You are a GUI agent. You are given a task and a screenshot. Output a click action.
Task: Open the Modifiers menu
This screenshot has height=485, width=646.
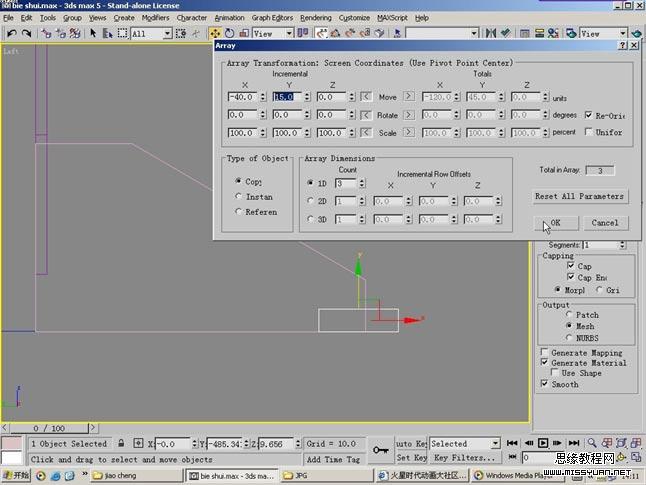(x=155, y=18)
